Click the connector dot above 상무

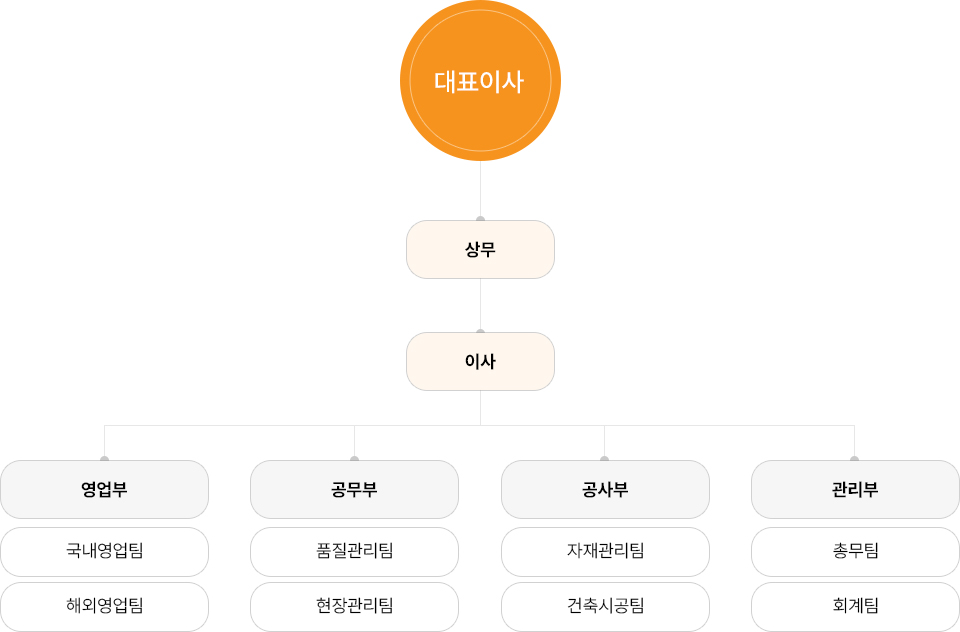480,219
